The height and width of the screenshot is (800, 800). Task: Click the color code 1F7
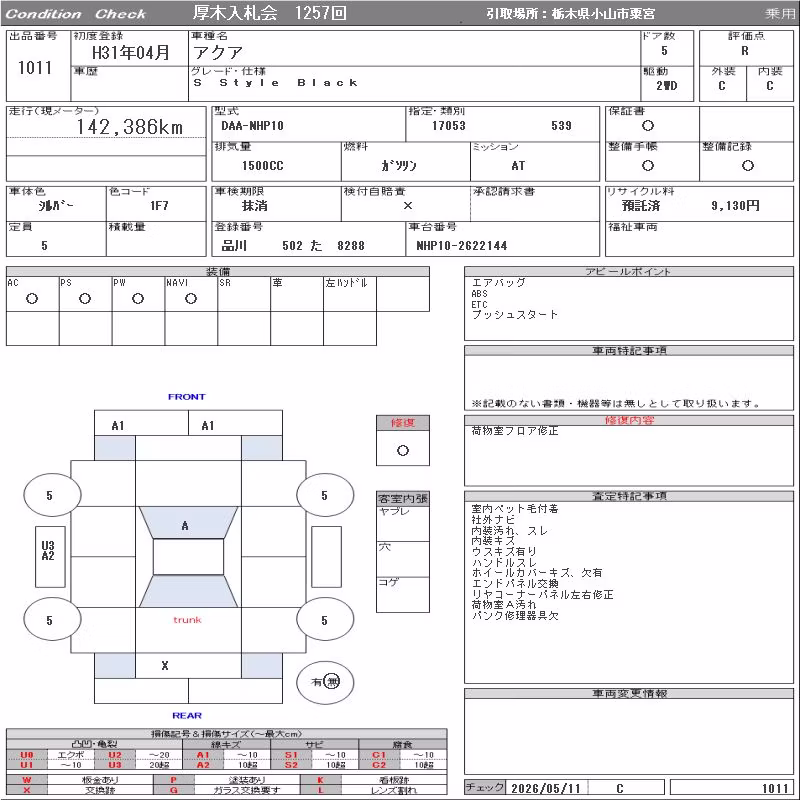click(159, 206)
